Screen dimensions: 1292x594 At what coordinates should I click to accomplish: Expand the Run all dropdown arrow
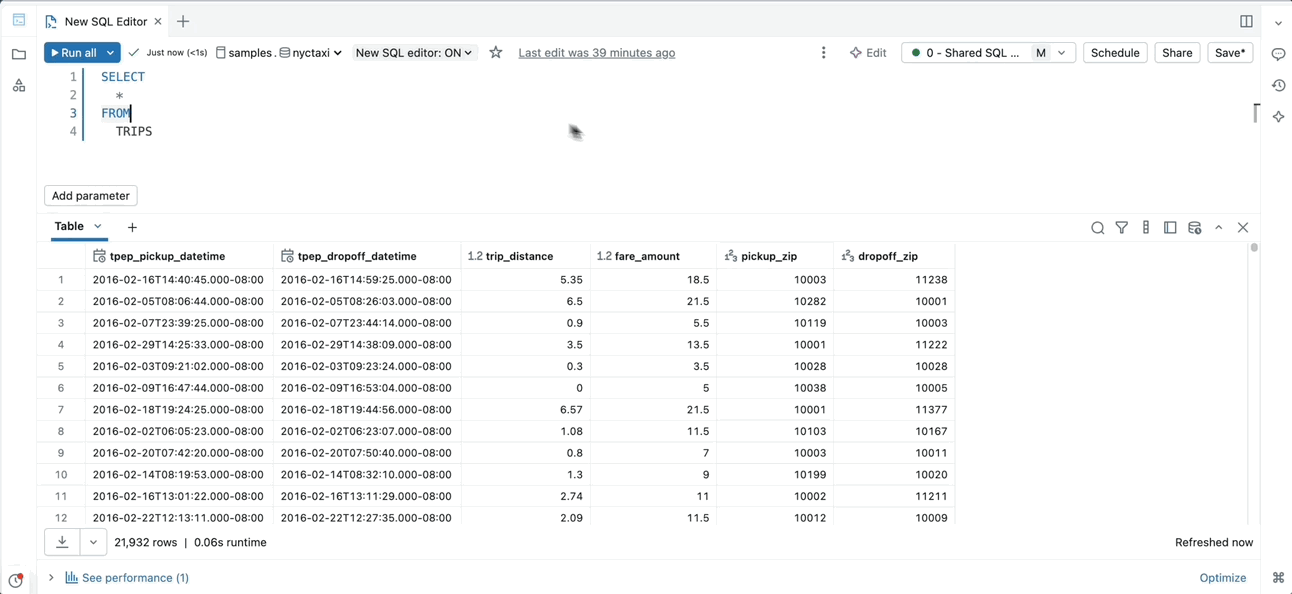point(111,53)
